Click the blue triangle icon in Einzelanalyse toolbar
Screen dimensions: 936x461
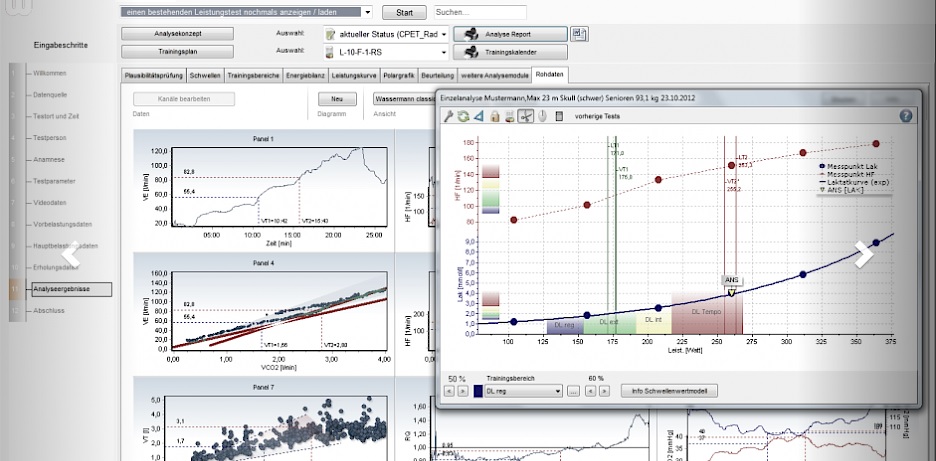pos(478,116)
